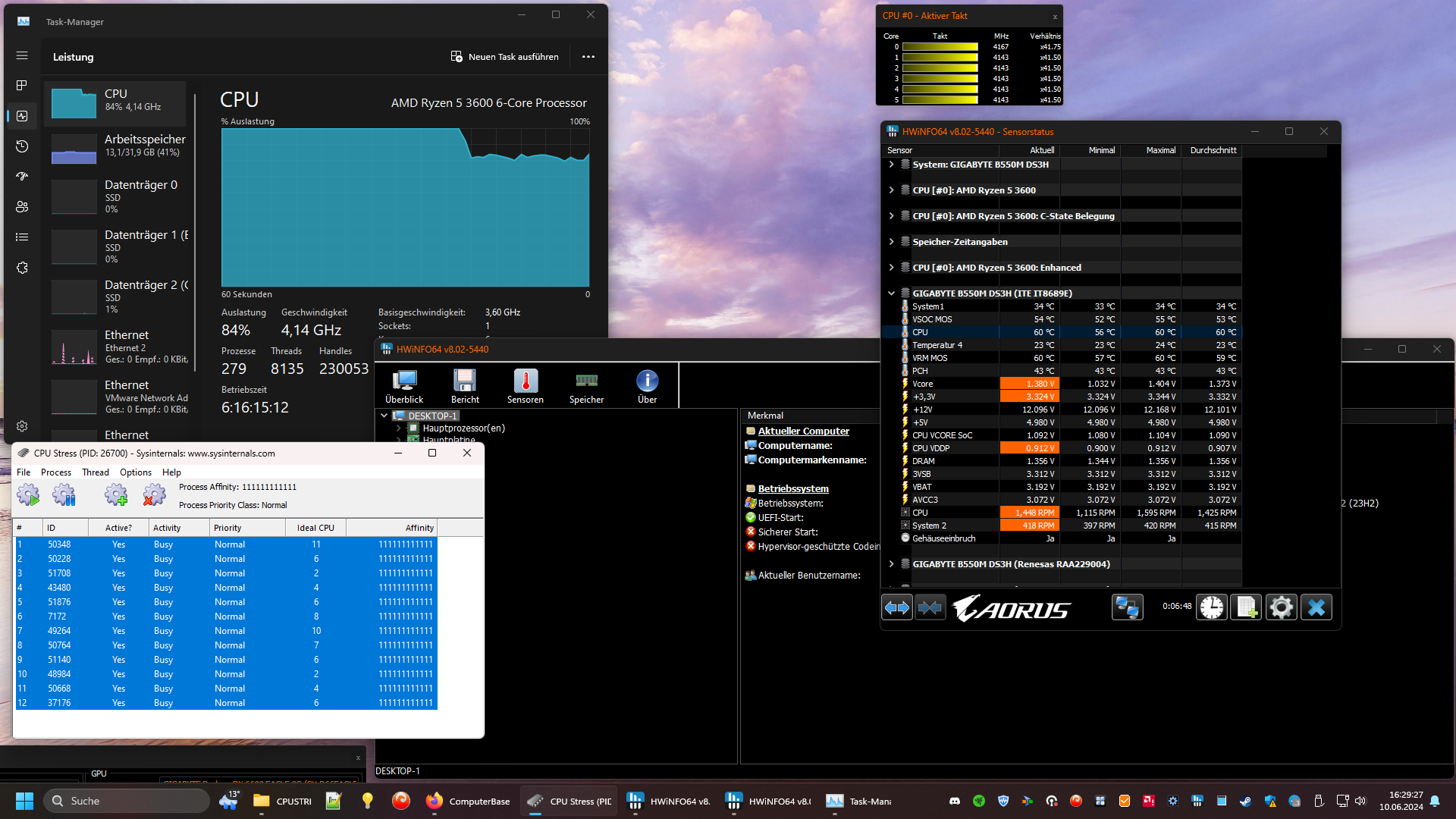Click the expand columns blue arrows icon
The image size is (1456, 819).
pyautogui.click(x=897, y=607)
